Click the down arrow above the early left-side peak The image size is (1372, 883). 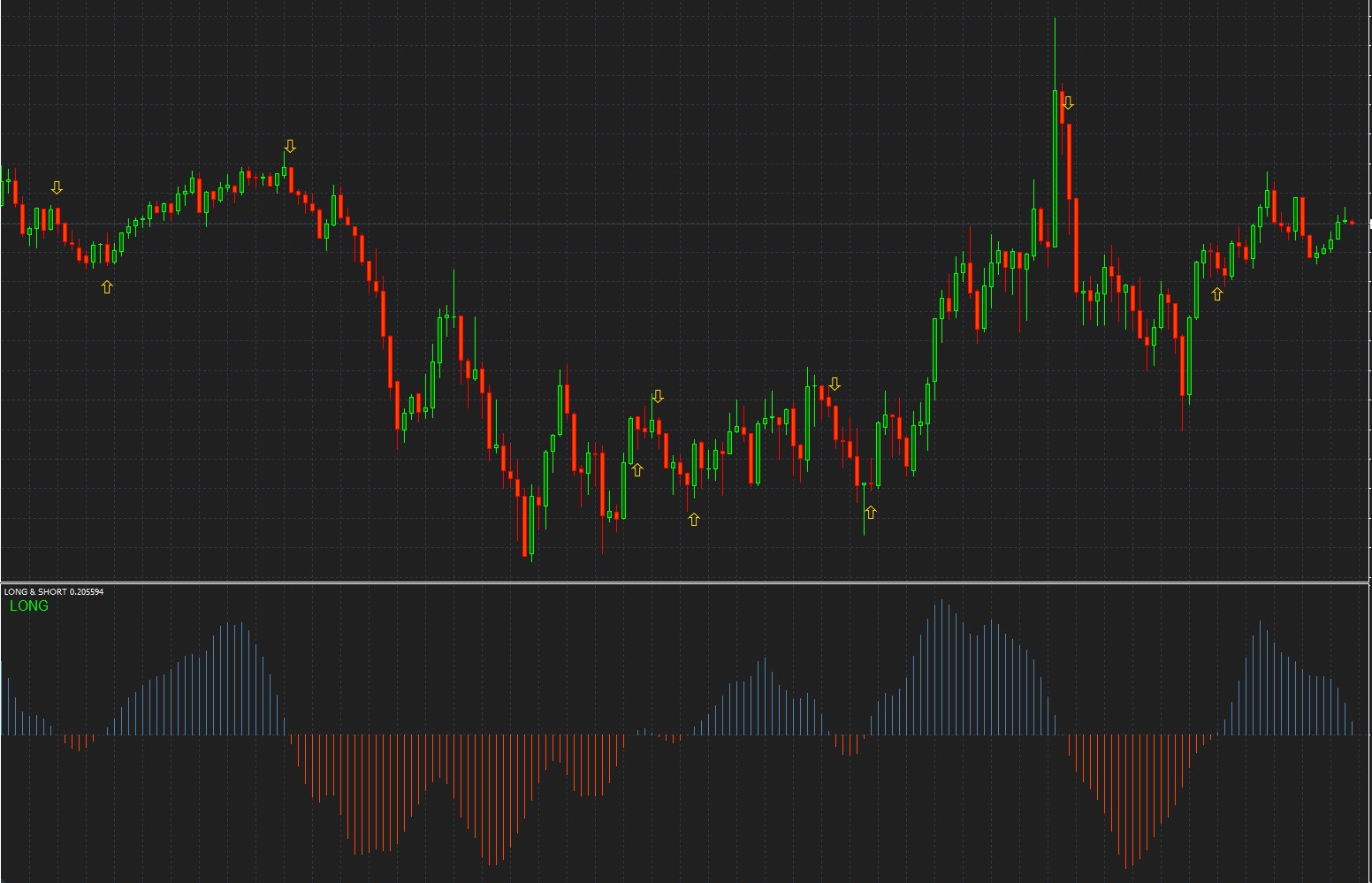coord(290,146)
